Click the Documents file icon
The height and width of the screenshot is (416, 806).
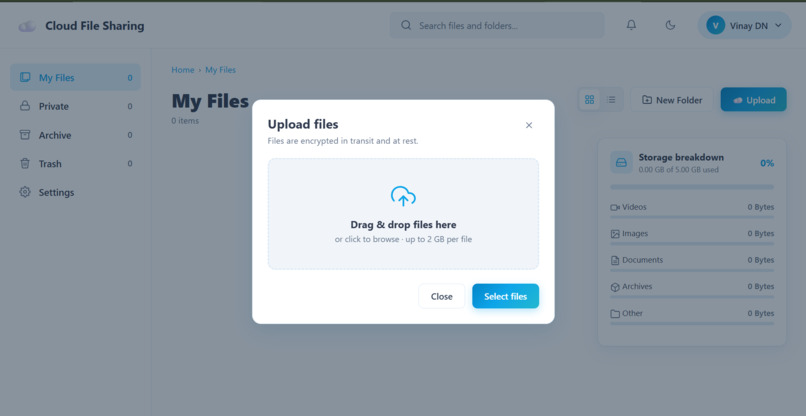point(615,260)
